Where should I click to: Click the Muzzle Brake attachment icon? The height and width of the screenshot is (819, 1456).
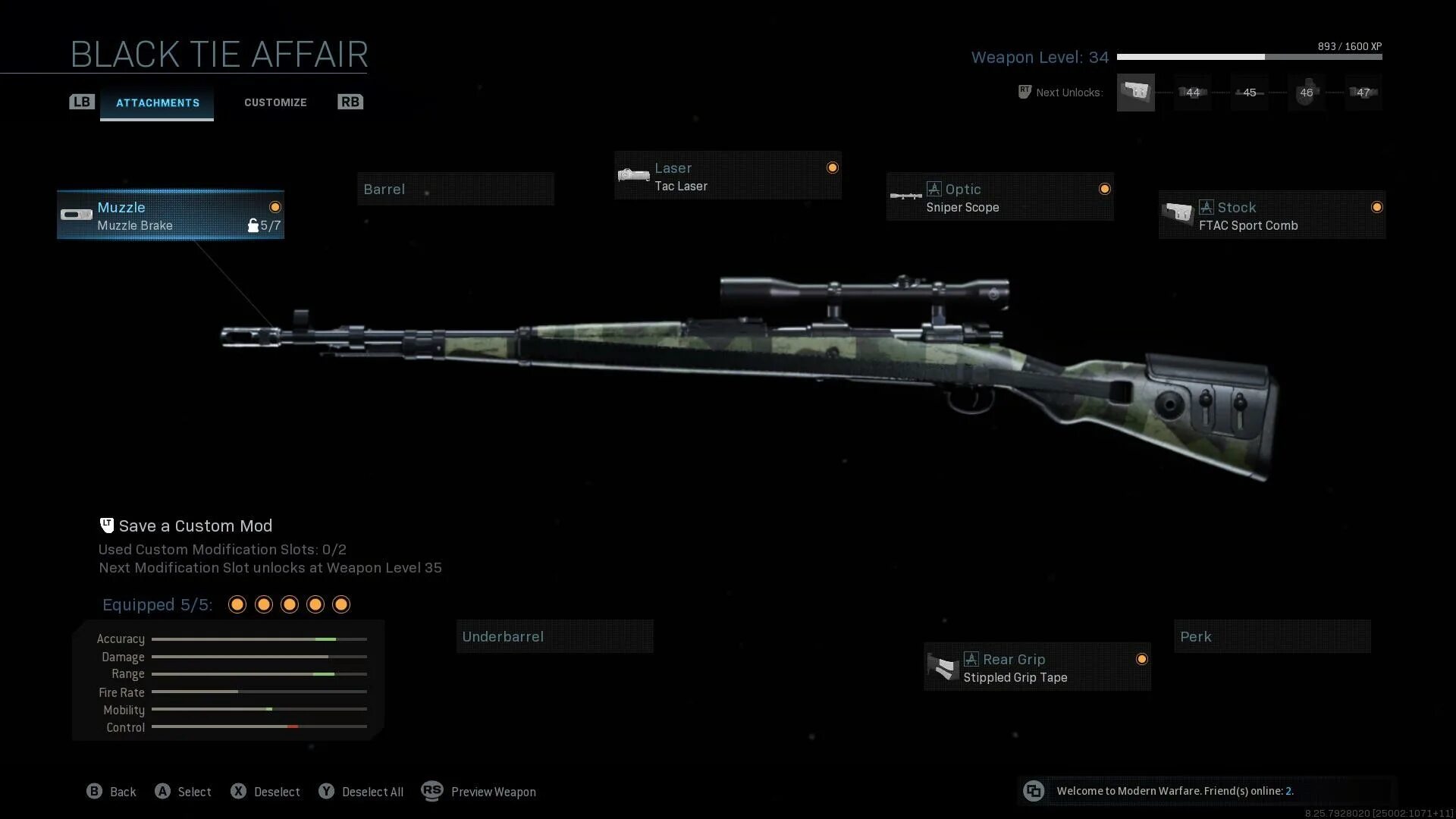coord(76,215)
